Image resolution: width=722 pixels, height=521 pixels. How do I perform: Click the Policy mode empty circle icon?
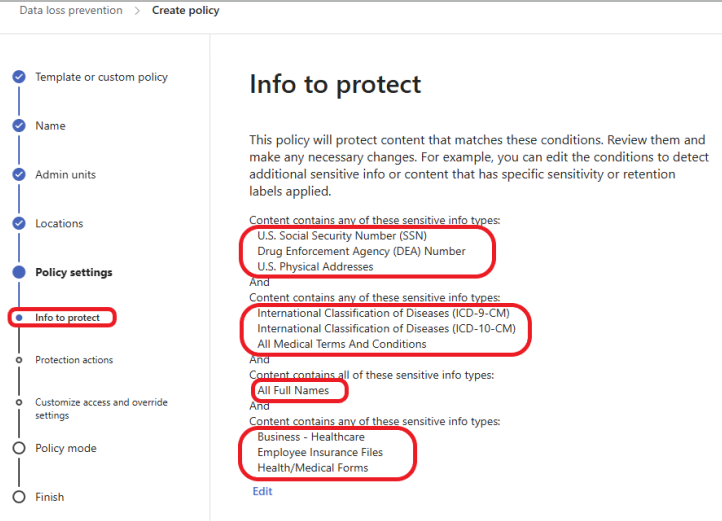click(19, 448)
